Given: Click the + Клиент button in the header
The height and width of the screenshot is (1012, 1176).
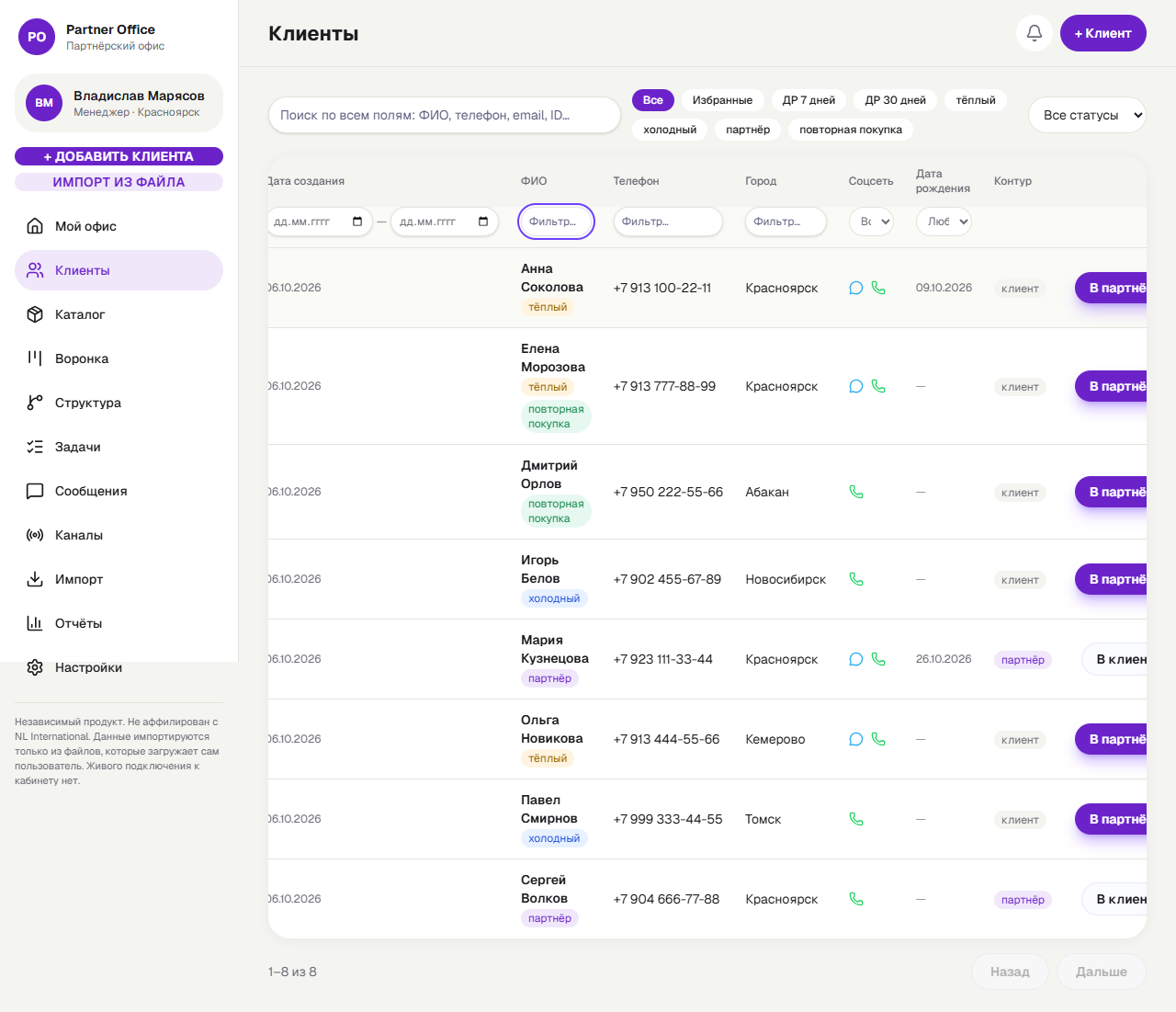Looking at the screenshot, I should point(1103,33).
